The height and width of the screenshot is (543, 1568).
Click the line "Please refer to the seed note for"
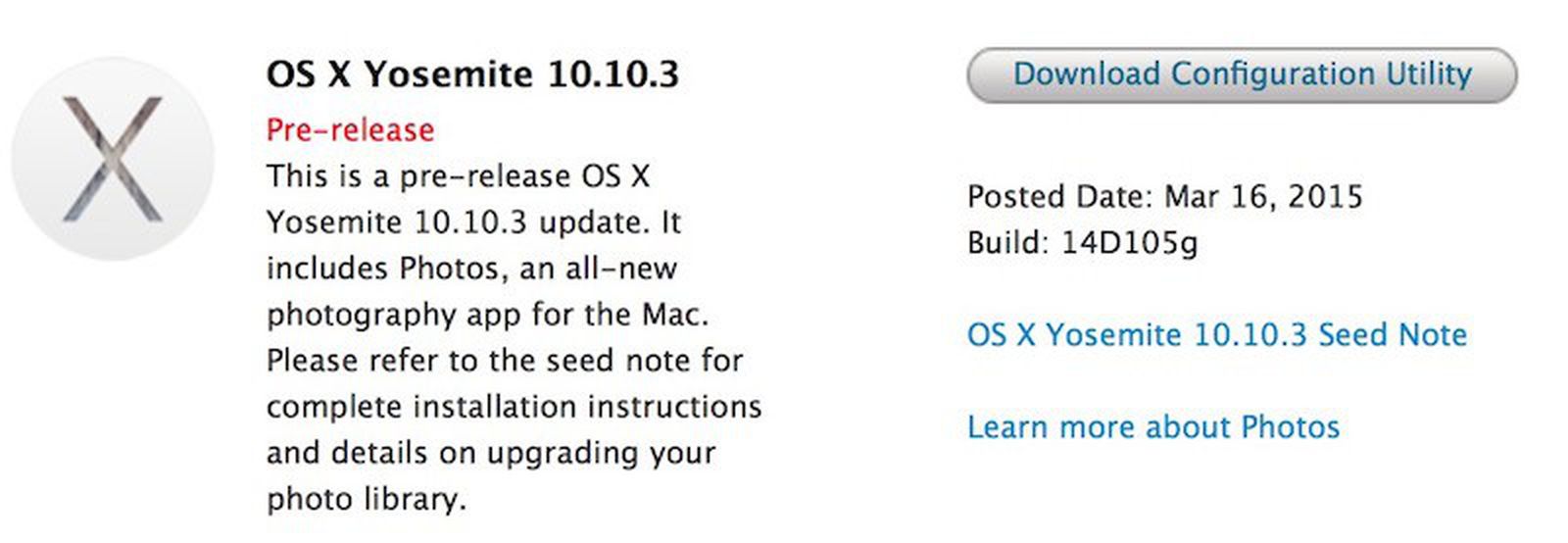click(x=504, y=361)
